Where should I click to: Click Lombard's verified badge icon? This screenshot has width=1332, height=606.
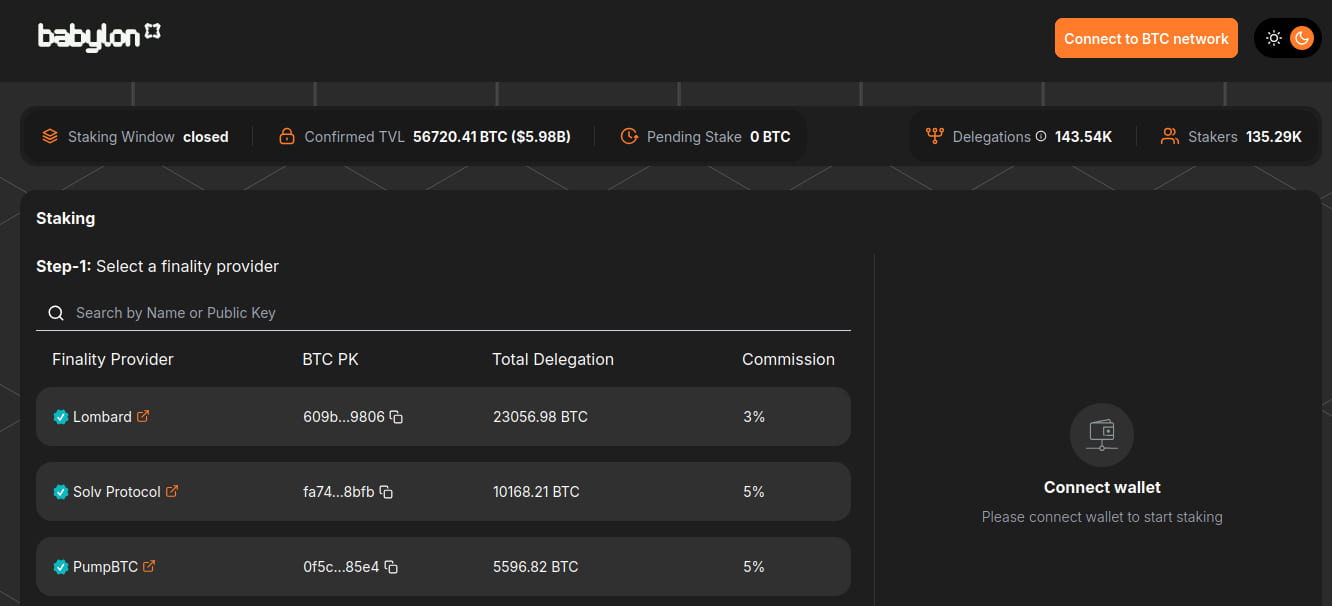60,417
